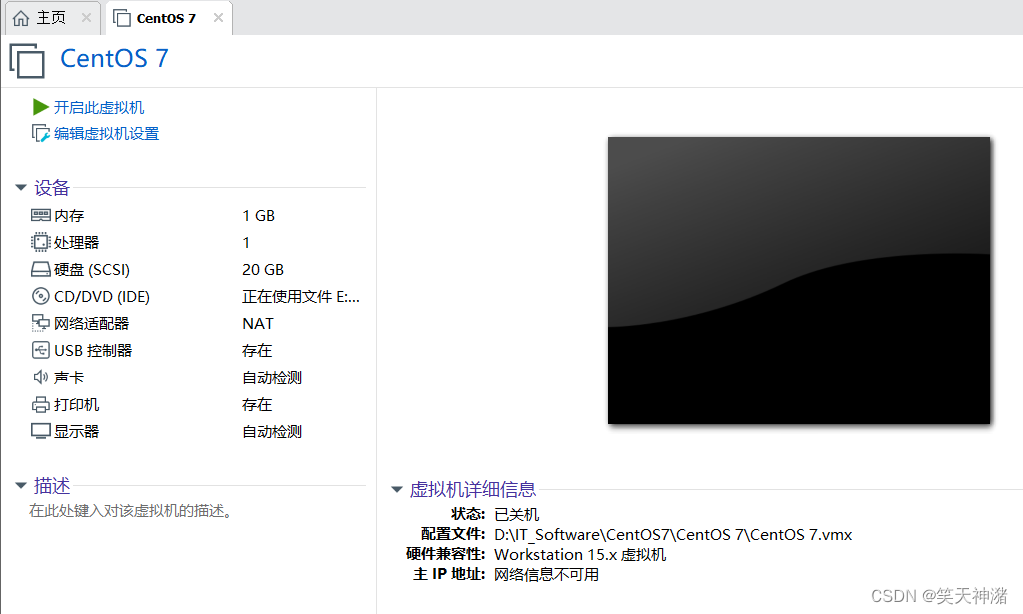Click the memory (内存) device icon
The height and width of the screenshot is (614, 1023).
point(40,215)
